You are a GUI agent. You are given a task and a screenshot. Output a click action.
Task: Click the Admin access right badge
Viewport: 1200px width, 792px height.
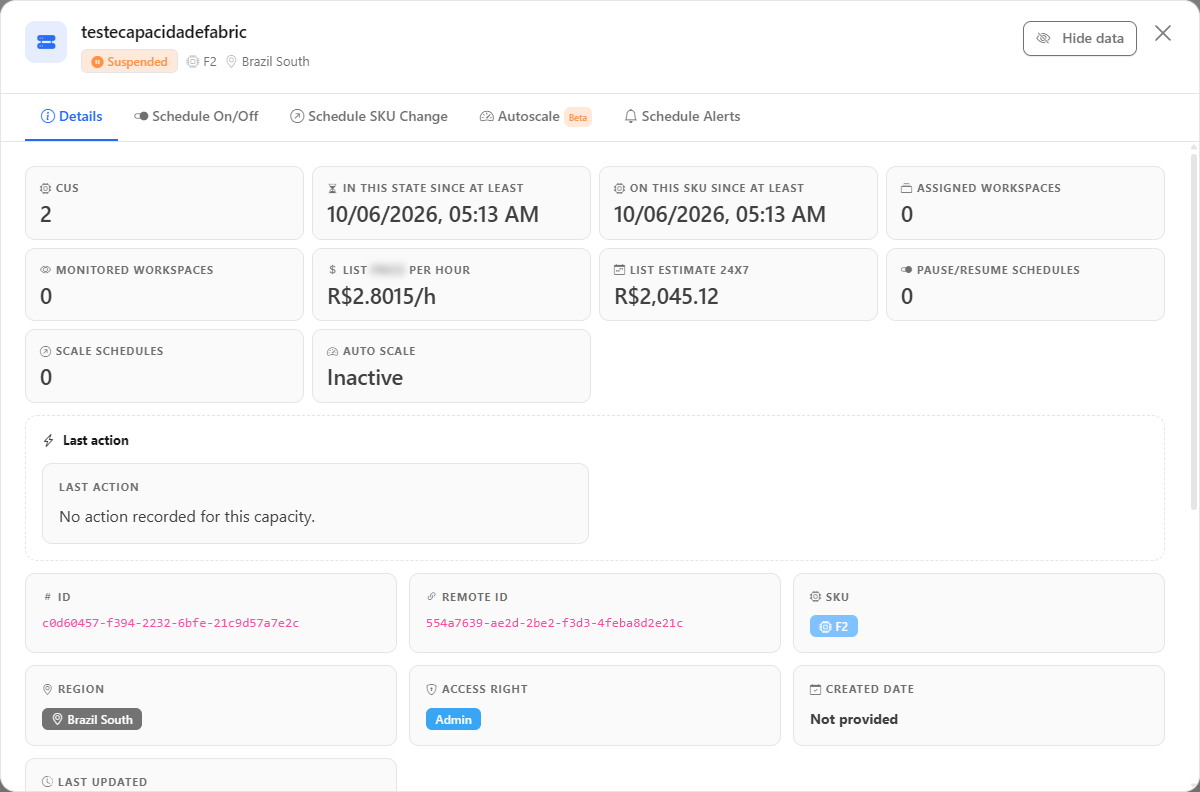pos(453,719)
